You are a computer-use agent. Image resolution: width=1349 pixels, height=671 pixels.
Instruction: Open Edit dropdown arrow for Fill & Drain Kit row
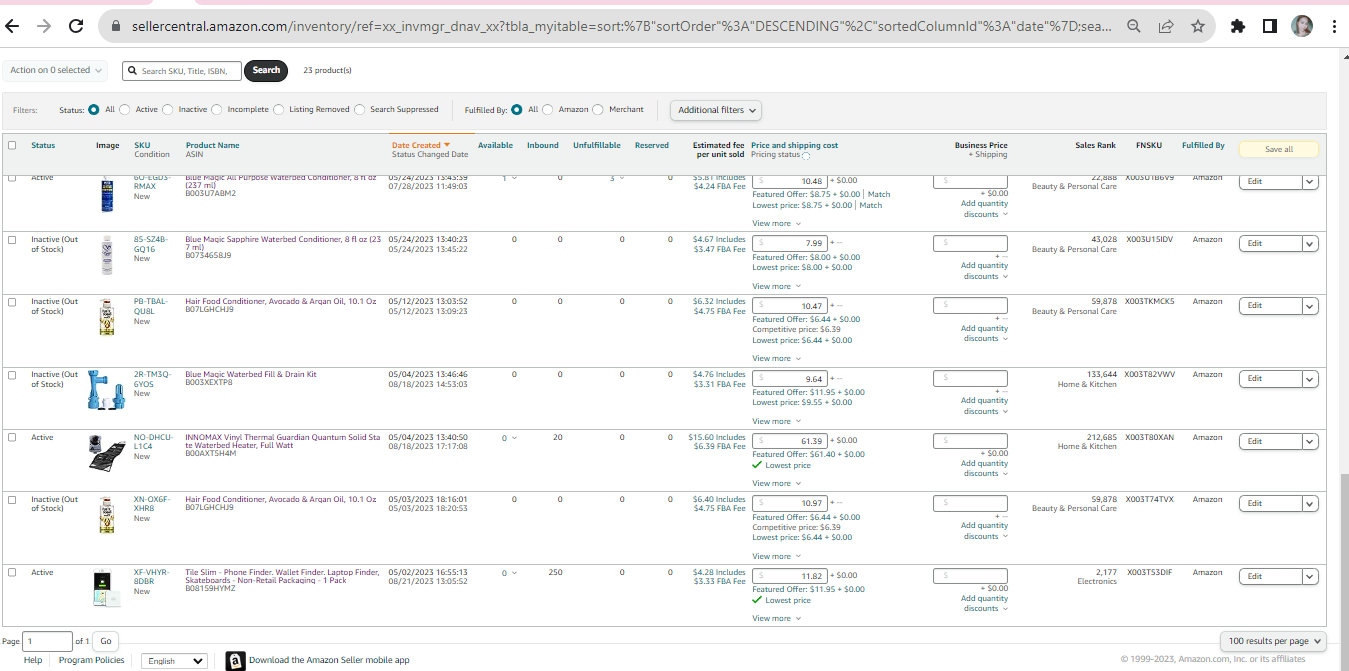1310,379
